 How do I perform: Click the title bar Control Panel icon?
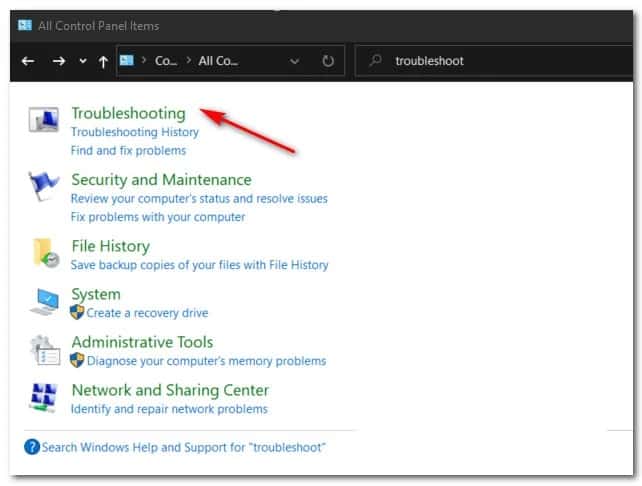25,25
